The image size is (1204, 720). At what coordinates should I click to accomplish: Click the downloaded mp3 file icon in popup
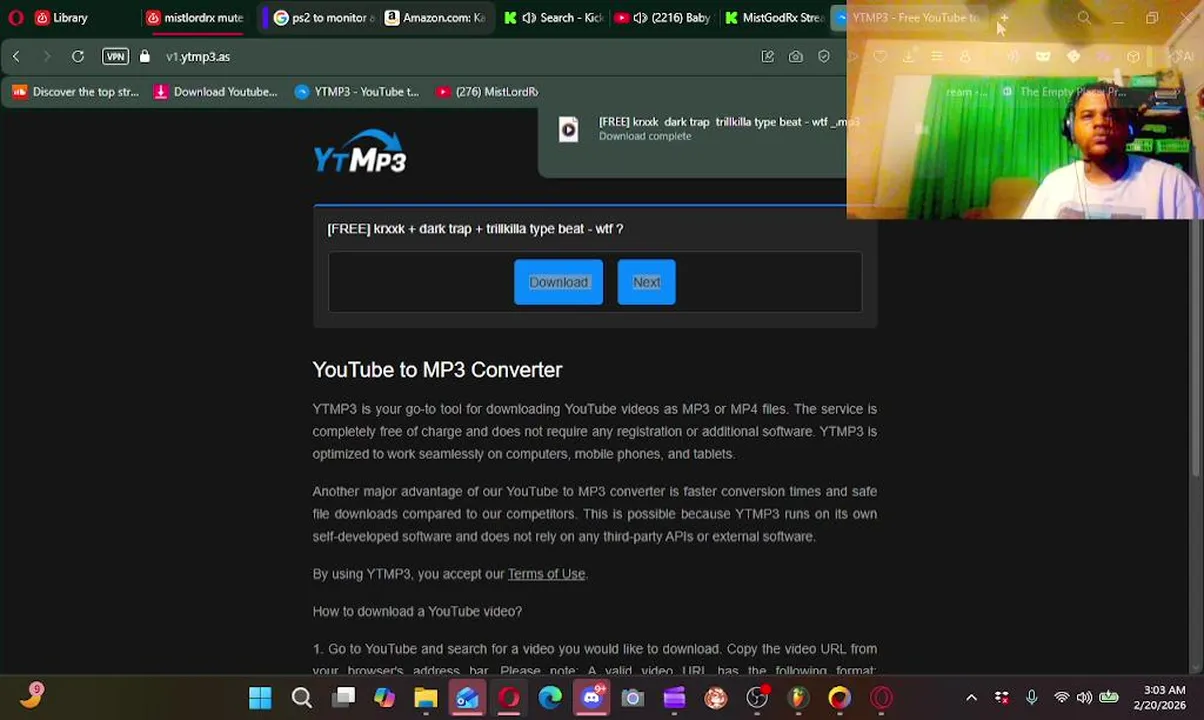point(568,129)
